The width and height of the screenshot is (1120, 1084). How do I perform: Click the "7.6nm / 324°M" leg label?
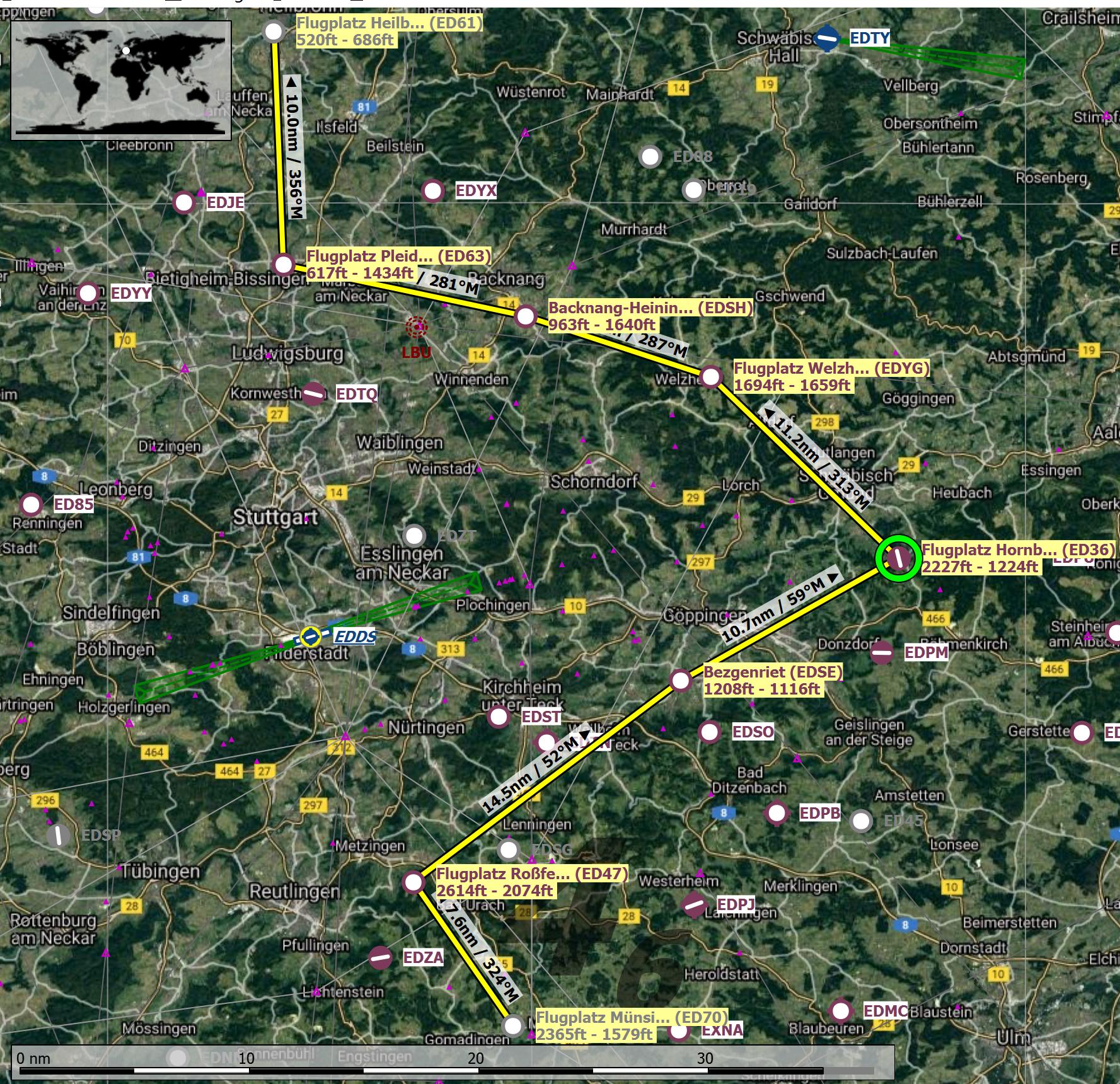pyautogui.click(x=482, y=951)
